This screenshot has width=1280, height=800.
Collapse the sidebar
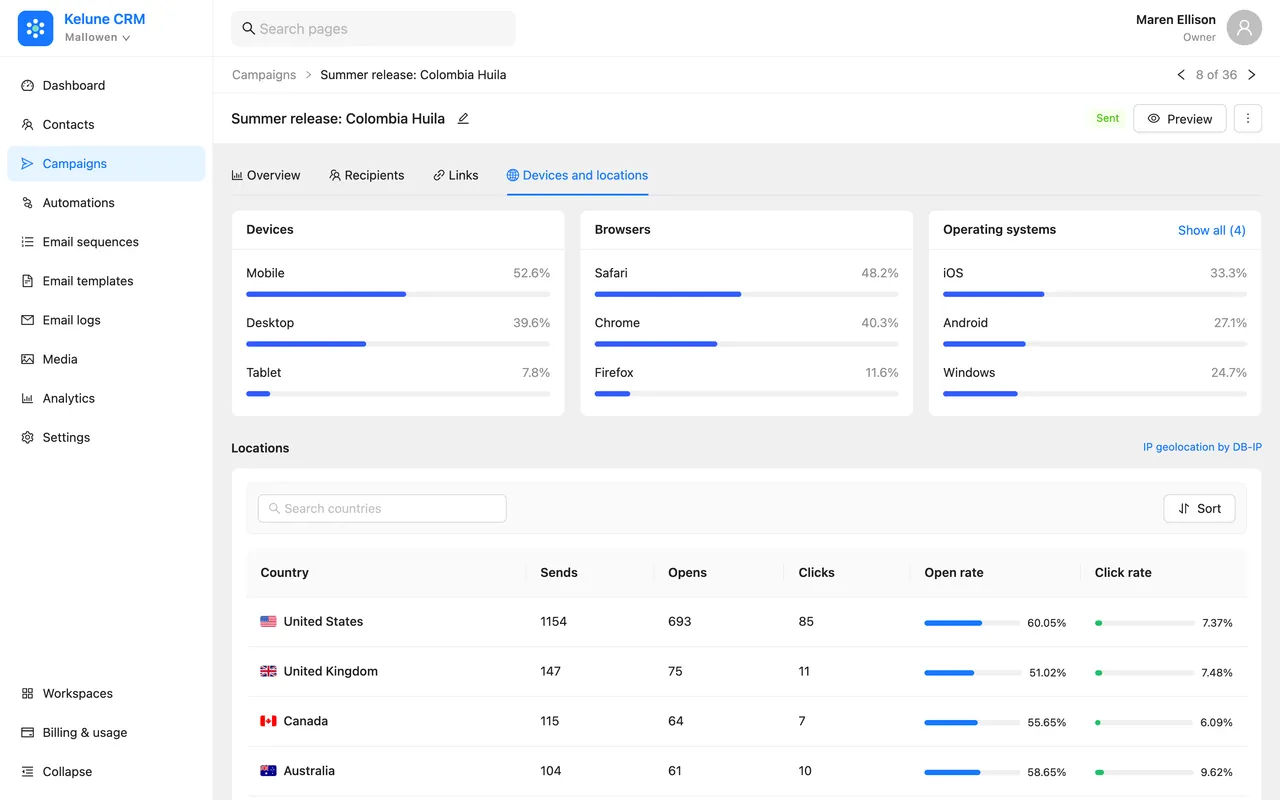pyautogui.click(x=106, y=771)
